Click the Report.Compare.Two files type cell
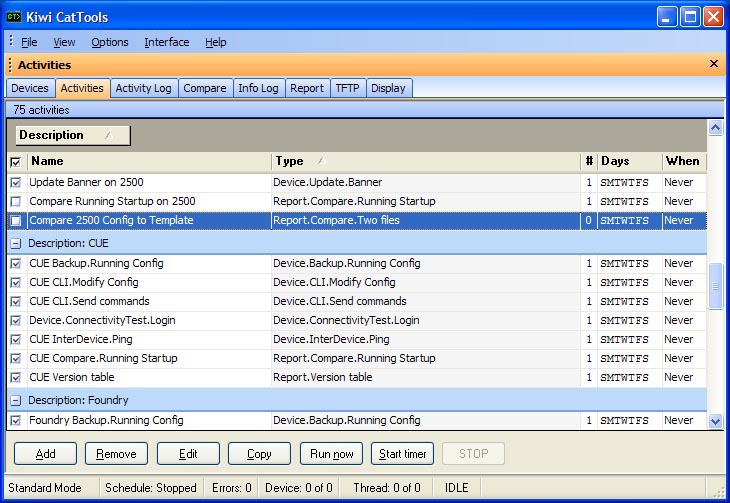Screen dimensions: 730x503 [x=426, y=220]
